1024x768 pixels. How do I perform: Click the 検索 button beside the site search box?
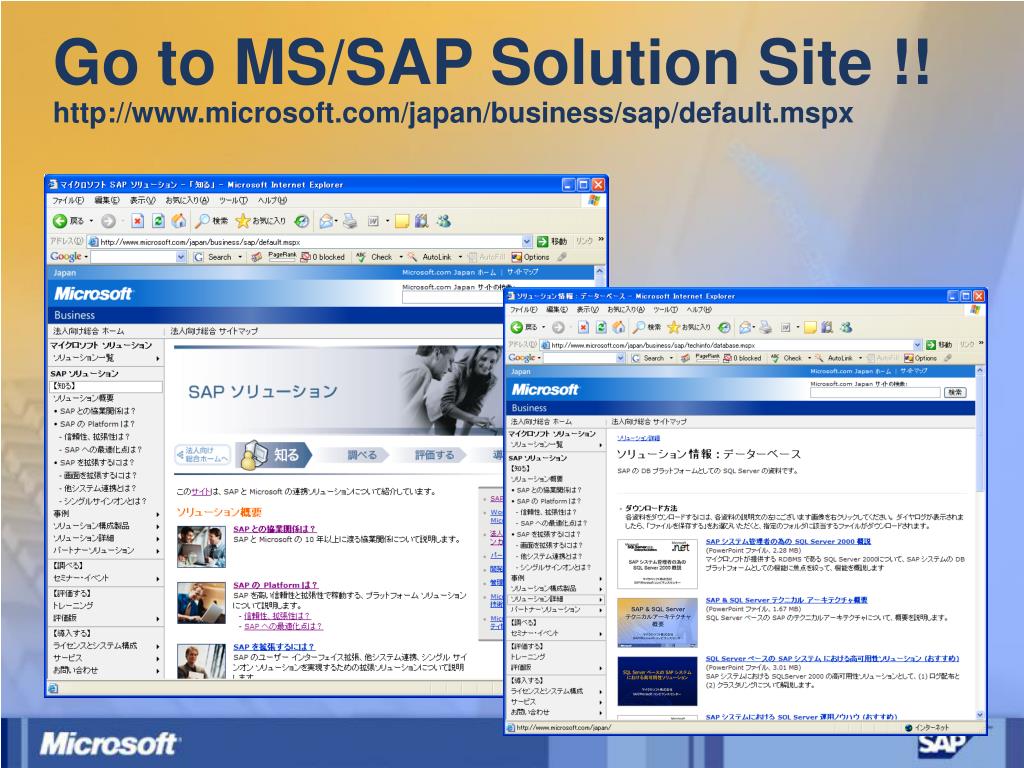pyautogui.click(x=955, y=392)
